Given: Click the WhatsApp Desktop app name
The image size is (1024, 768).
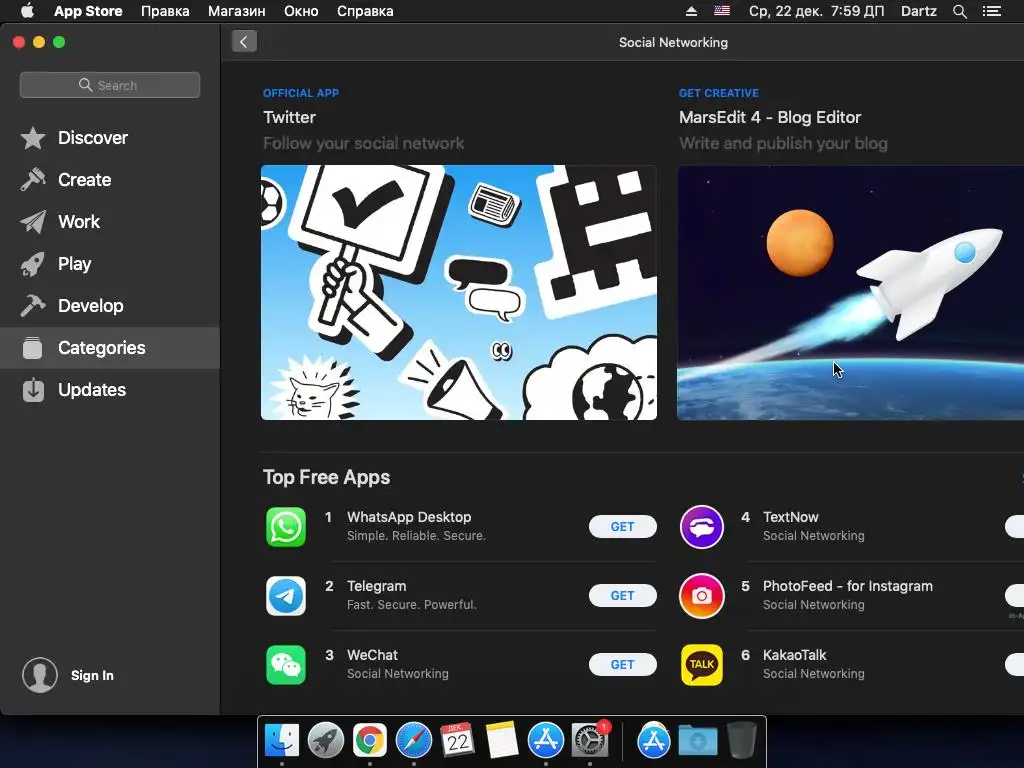Looking at the screenshot, I should (409, 517).
